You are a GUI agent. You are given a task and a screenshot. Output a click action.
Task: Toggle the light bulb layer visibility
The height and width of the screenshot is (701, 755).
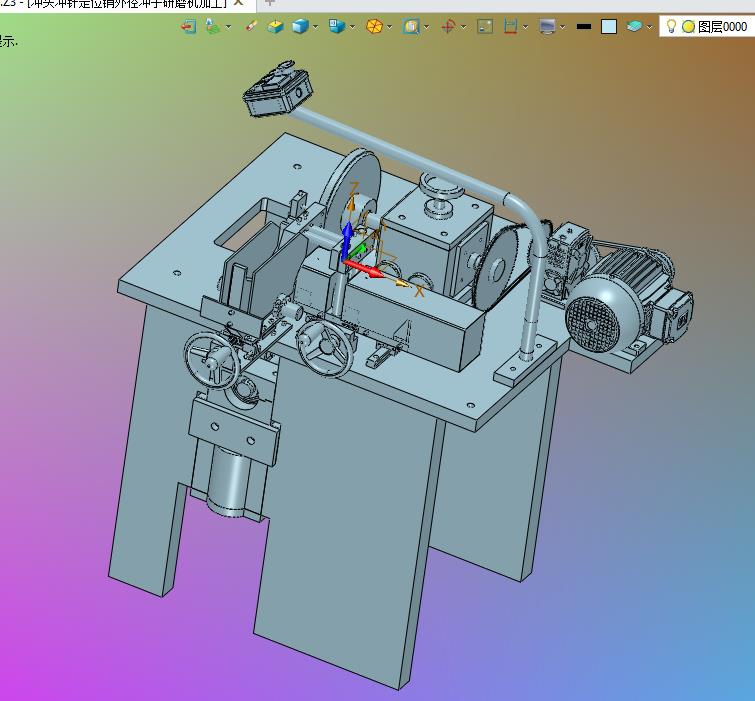point(671,26)
